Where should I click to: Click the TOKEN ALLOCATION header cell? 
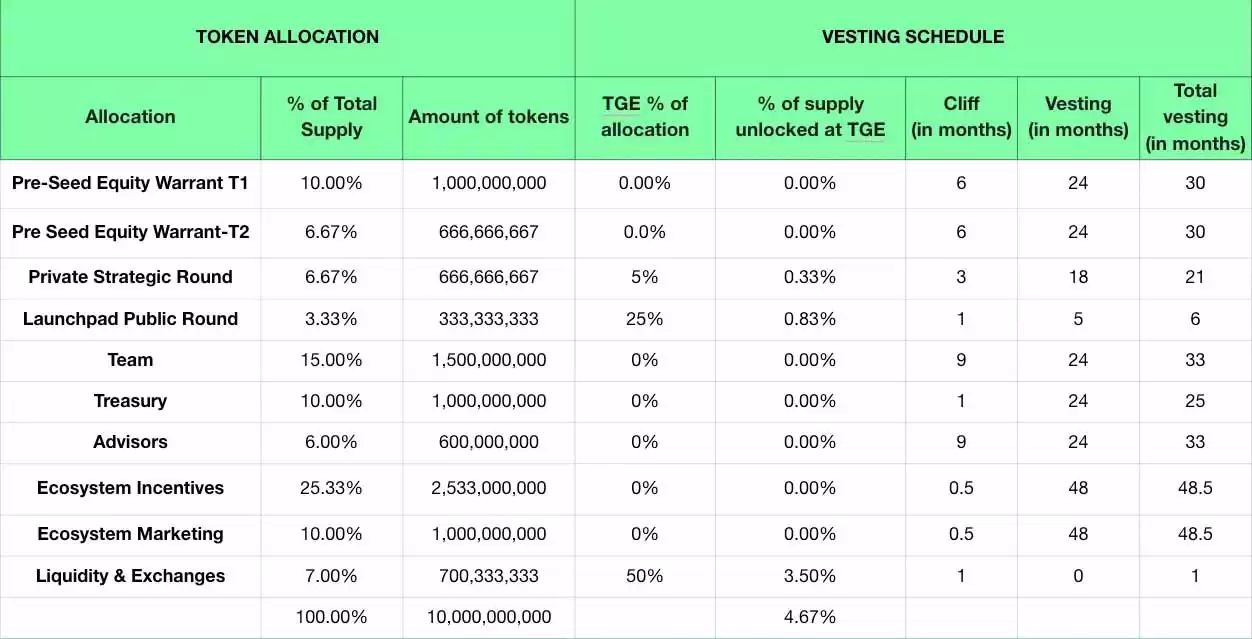point(287,37)
